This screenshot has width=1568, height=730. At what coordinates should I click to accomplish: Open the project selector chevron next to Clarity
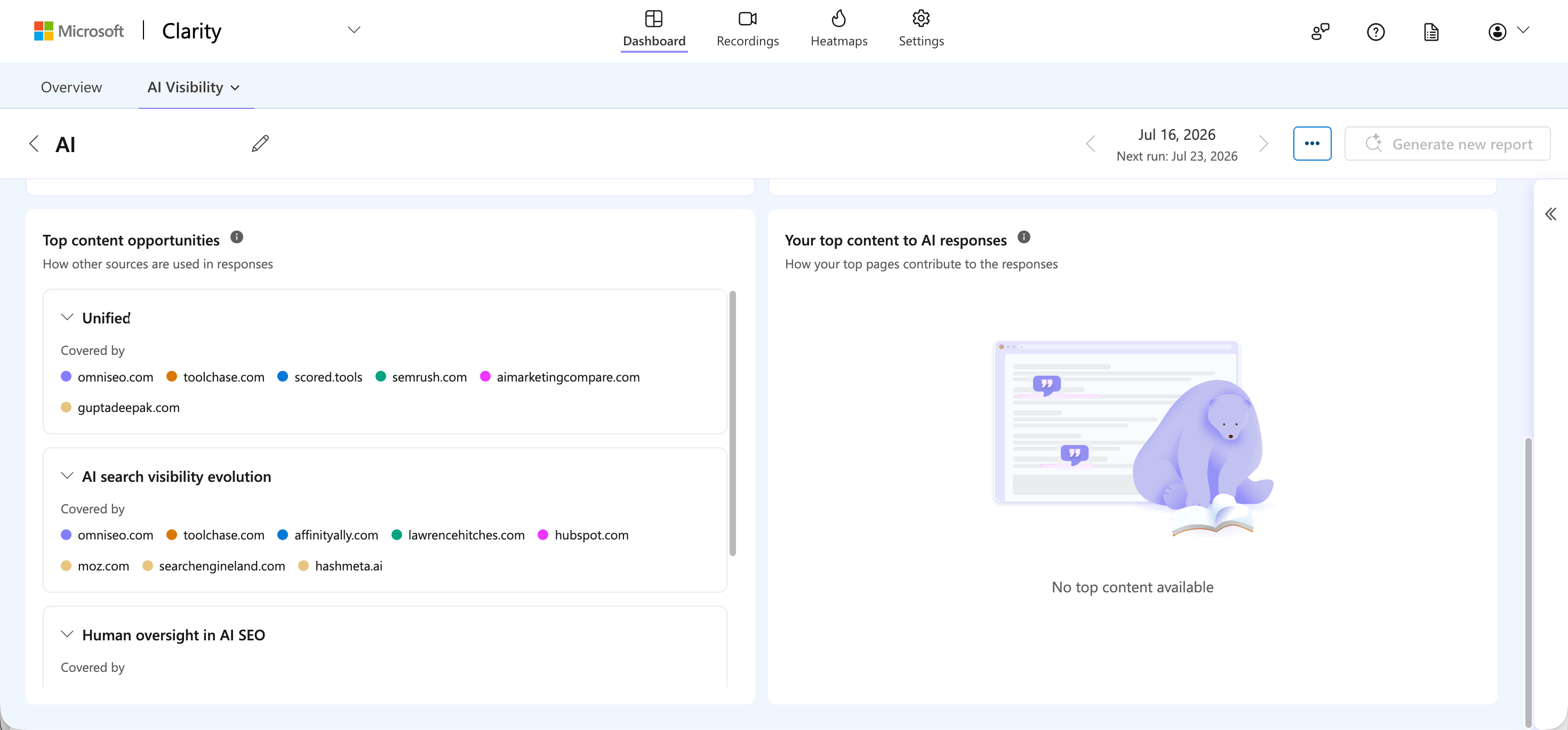point(354,30)
